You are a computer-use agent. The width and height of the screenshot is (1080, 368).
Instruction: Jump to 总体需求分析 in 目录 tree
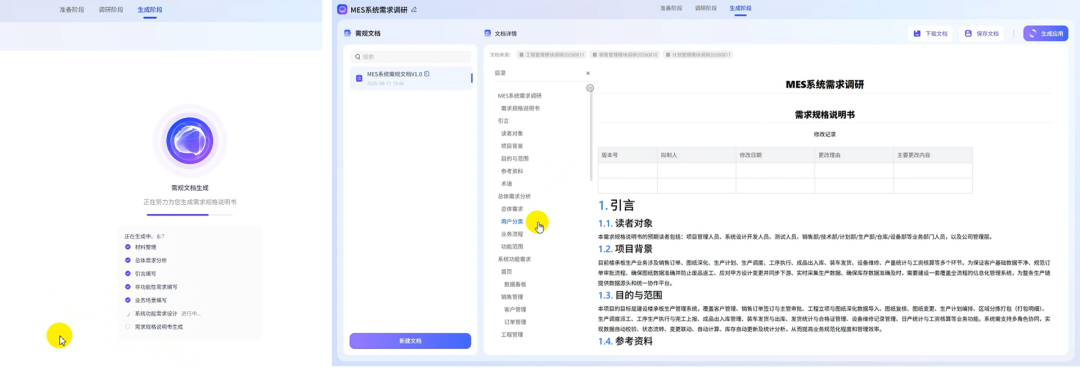(x=514, y=196)
